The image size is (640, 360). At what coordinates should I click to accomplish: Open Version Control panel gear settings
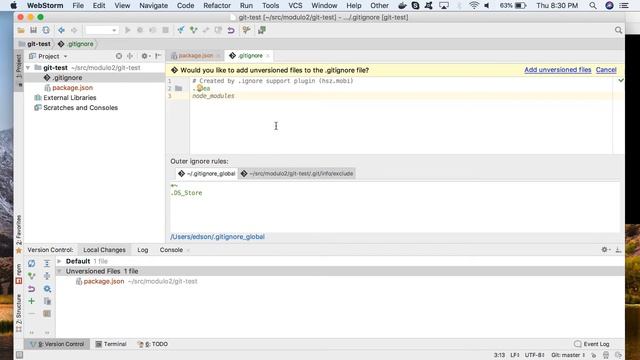point(606,249)
